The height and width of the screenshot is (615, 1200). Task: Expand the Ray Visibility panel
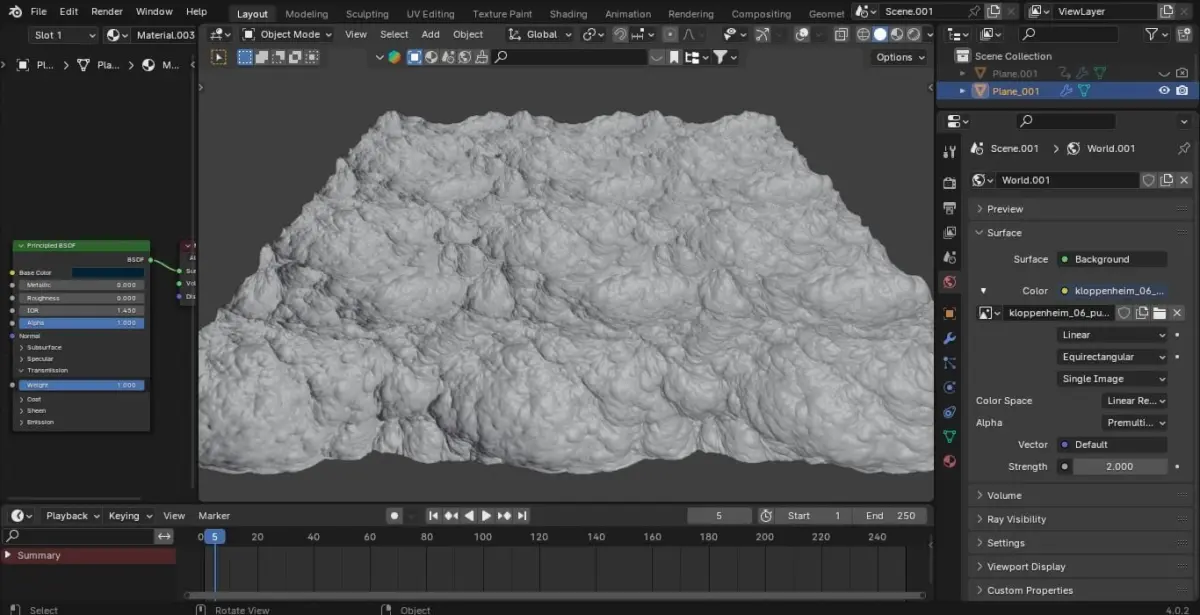click(x=1016, y=519)
